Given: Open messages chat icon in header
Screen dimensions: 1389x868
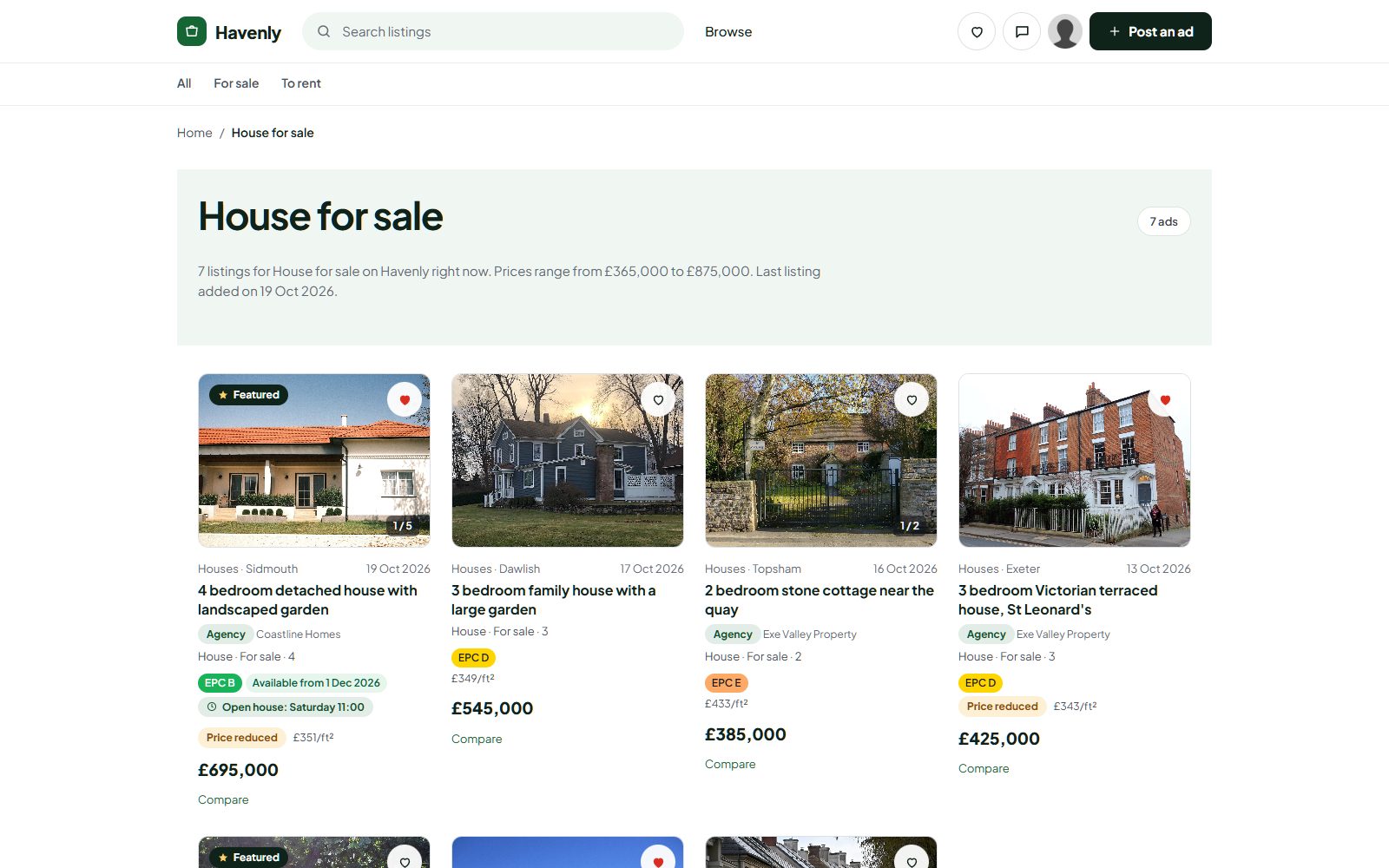Looking at the screenshot, I should pos(1022,32).
